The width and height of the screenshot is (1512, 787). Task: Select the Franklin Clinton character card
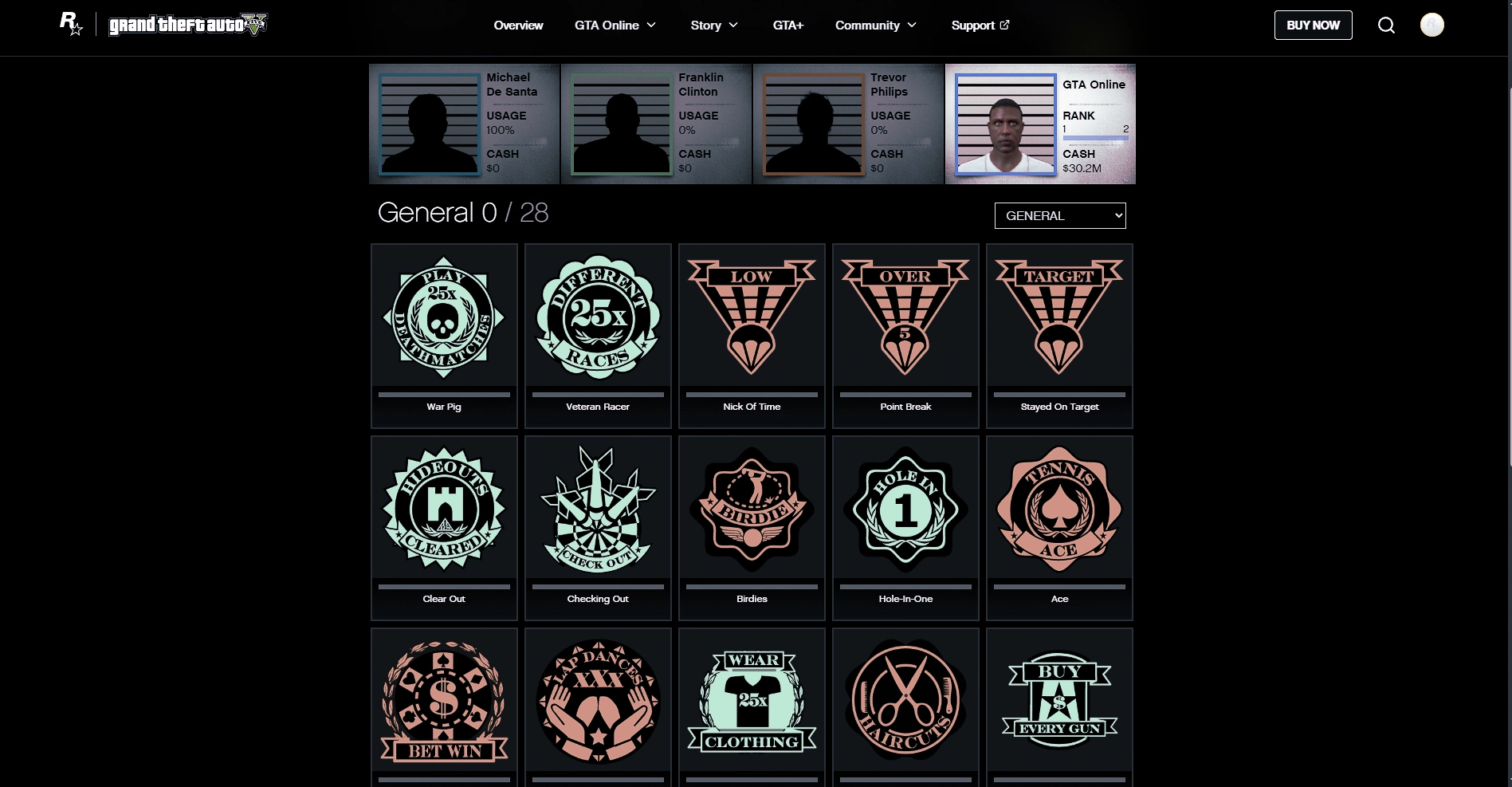(x=657, y=124)
